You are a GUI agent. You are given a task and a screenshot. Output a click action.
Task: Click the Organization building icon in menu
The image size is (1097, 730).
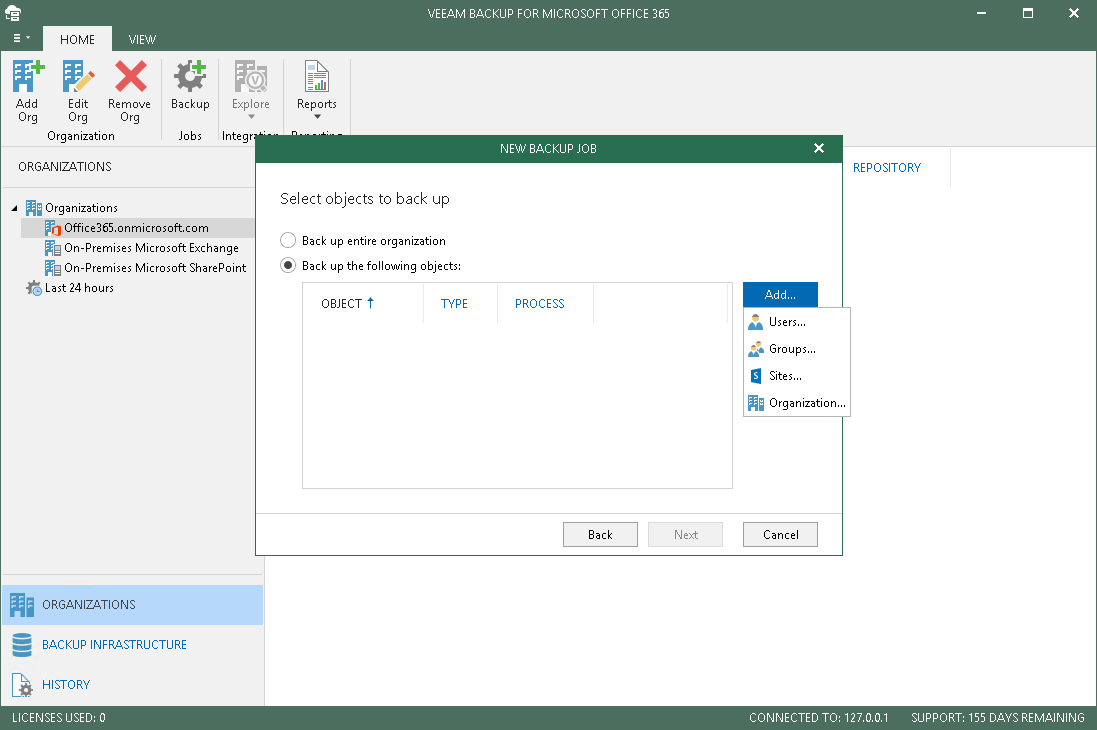coord(756,402)
